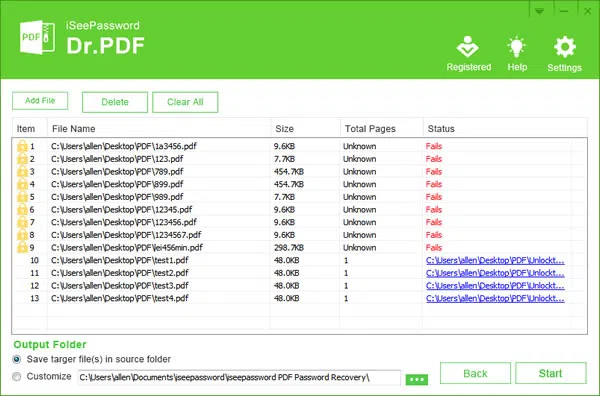The height and width of the screenshot is (396, 600).
Task: Click lock icon for 789.pdf row
Action: tap(22, 171)
